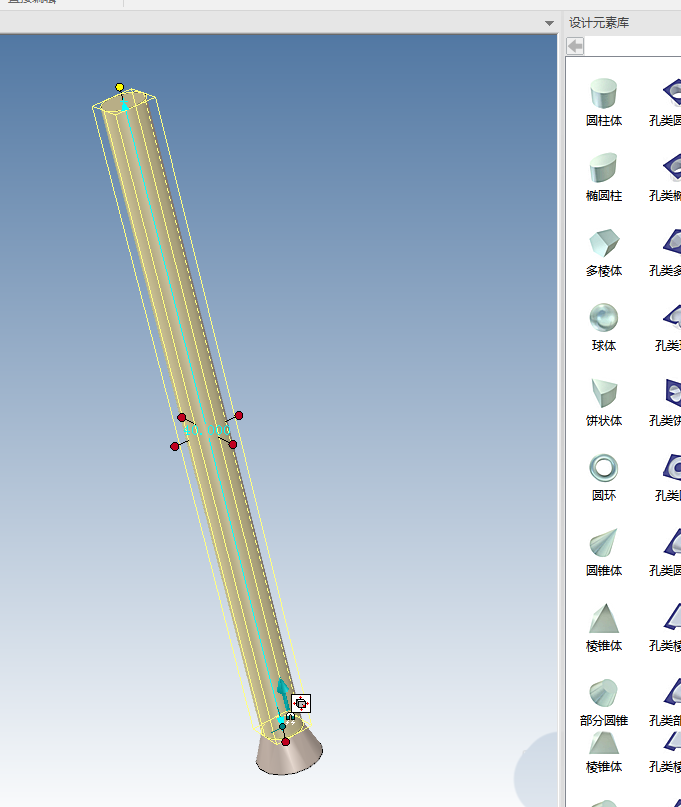Viewport: 681px width, 807px height.
Task: Select the grey cone base shape
Action: click(289, 757)
